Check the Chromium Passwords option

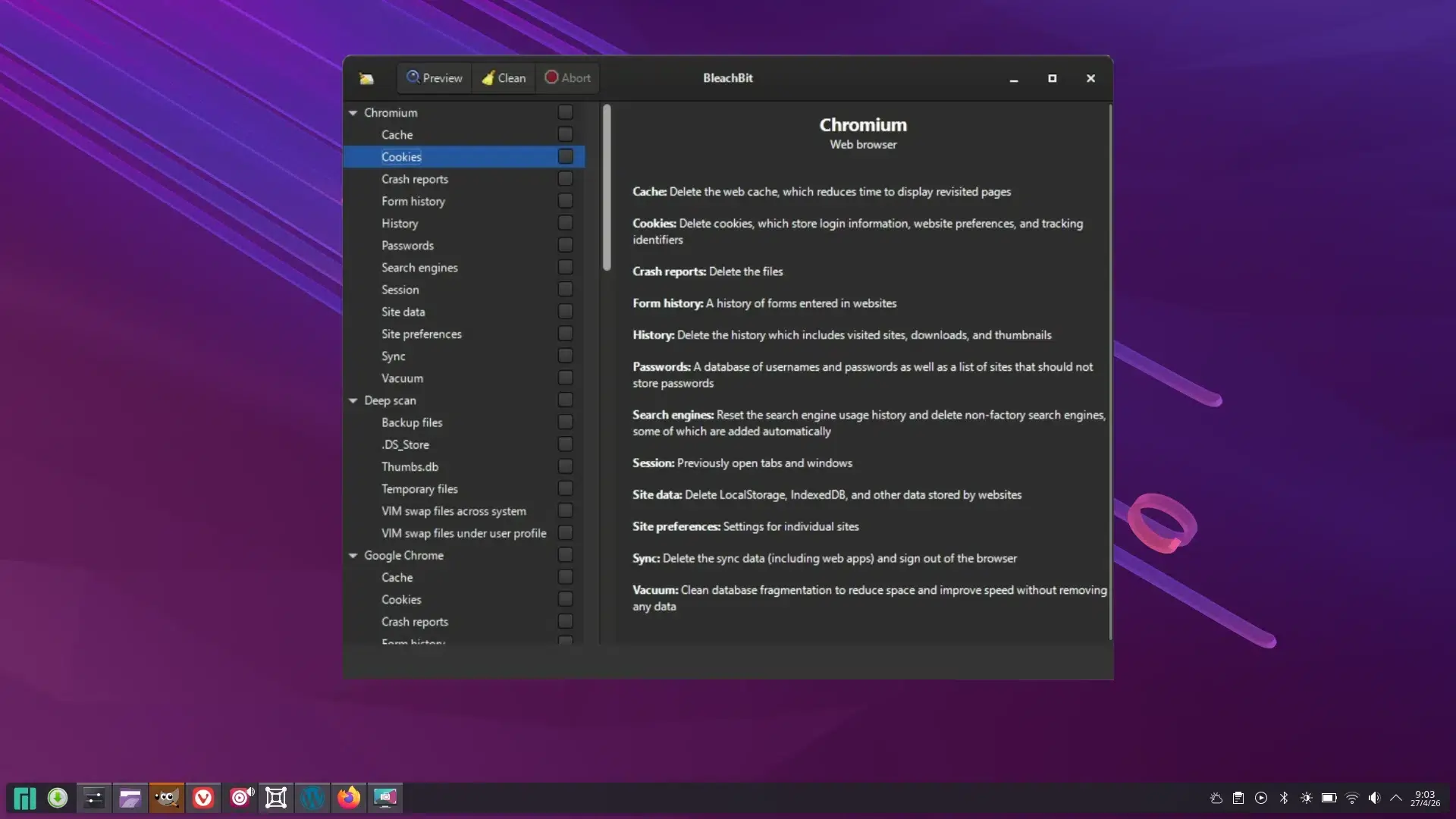[x=566, y=246]
